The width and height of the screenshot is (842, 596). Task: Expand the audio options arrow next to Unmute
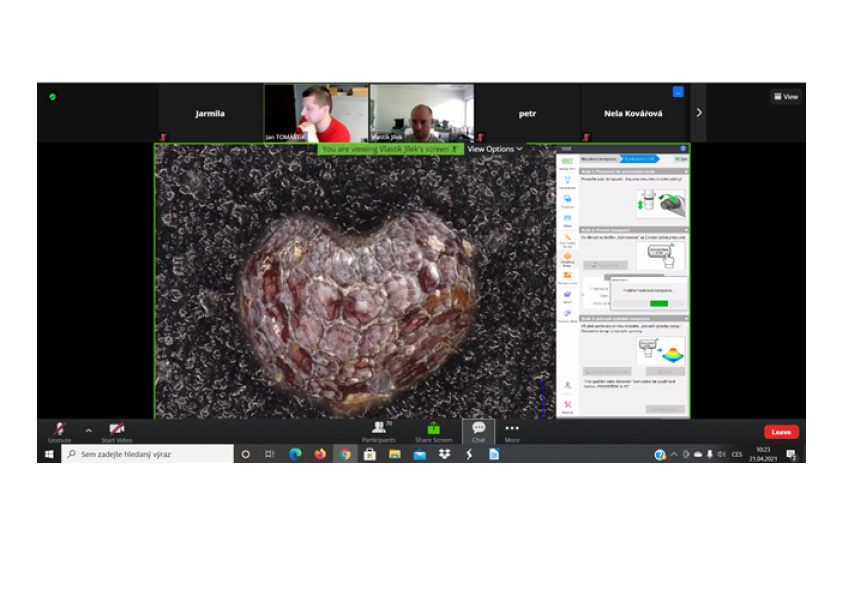(88, 430)
